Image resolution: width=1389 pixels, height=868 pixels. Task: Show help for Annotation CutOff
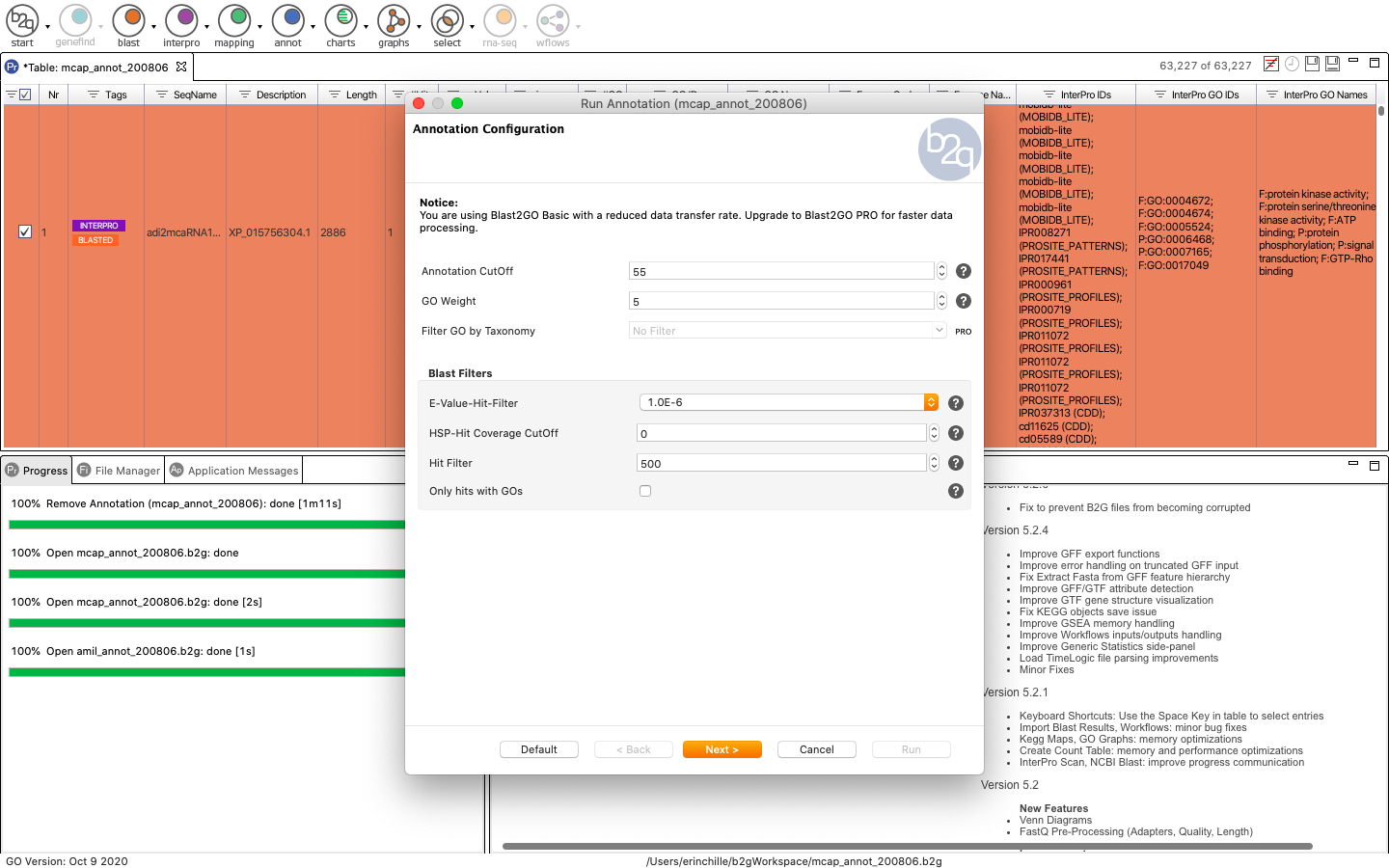coord(963,271)
